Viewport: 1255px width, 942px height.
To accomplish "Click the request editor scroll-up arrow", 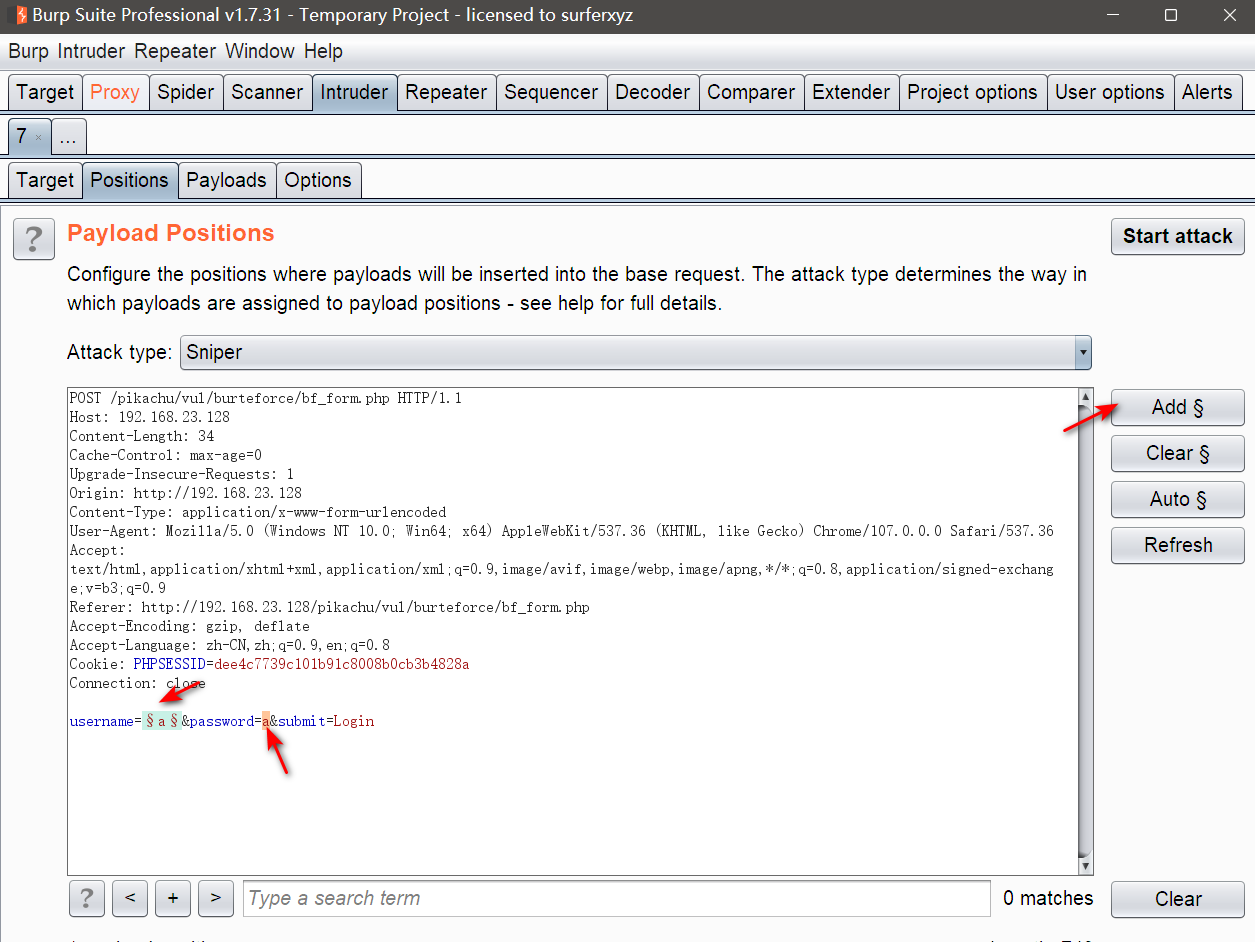I will (x=1085, y=397).
